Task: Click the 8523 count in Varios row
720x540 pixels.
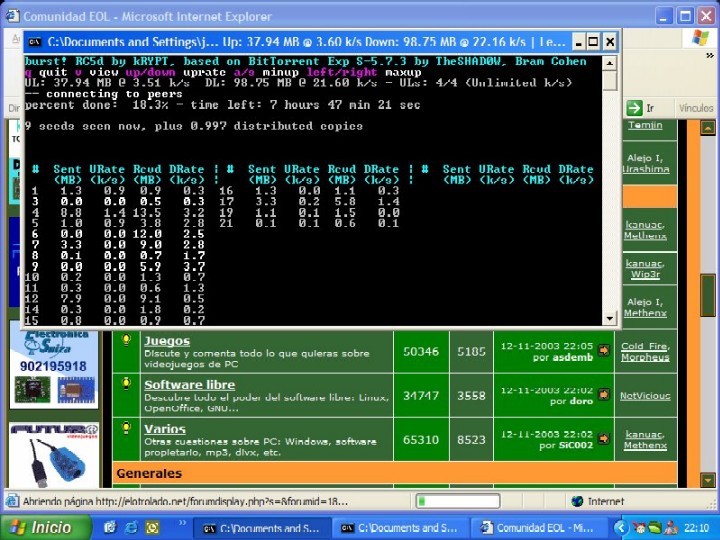Action: (x=471, y=440)
